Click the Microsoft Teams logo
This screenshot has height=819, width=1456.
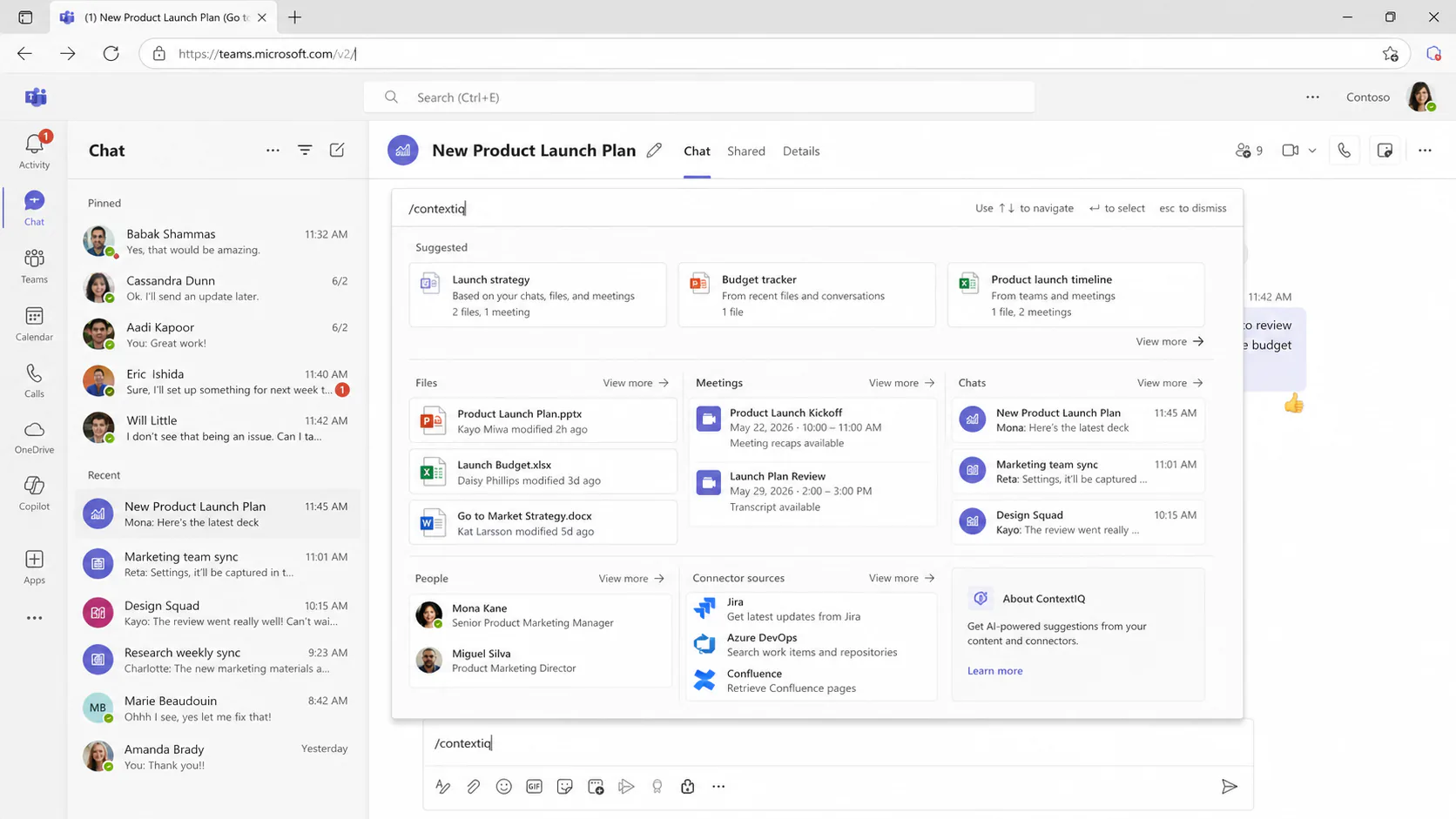point(36,97)
